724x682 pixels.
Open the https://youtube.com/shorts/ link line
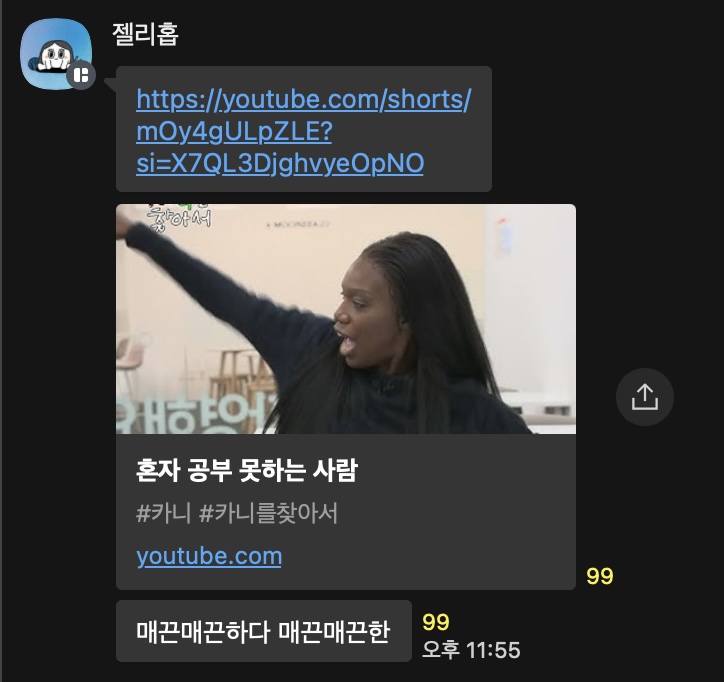pyautogui.click(x=304, y=100)
